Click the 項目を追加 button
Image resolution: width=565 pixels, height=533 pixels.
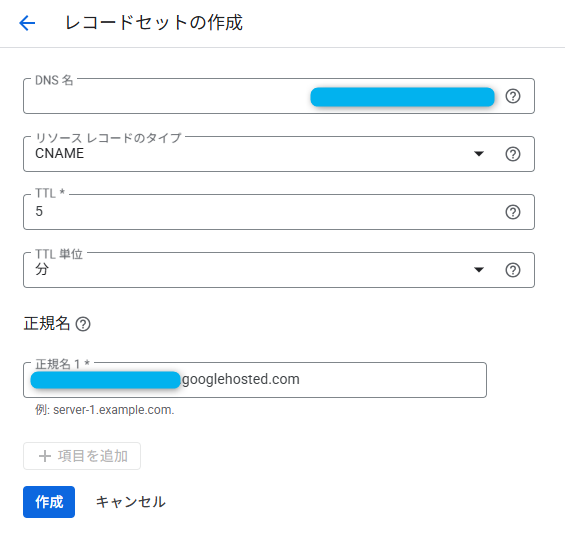(x=82, y=456)
